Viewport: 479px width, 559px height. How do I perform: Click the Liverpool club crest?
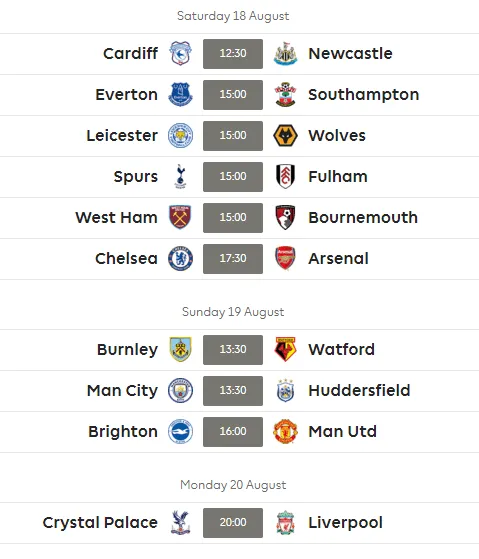(285, 523)
